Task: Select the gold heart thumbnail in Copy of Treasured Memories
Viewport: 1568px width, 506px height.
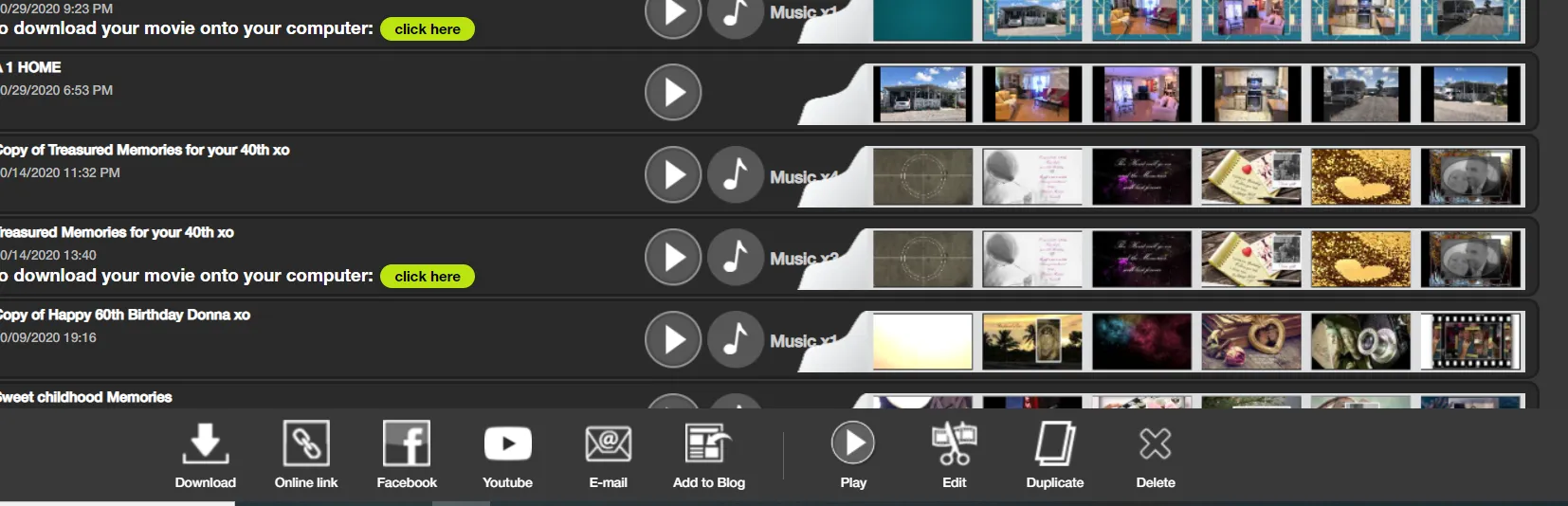Action: [1360, 176]
